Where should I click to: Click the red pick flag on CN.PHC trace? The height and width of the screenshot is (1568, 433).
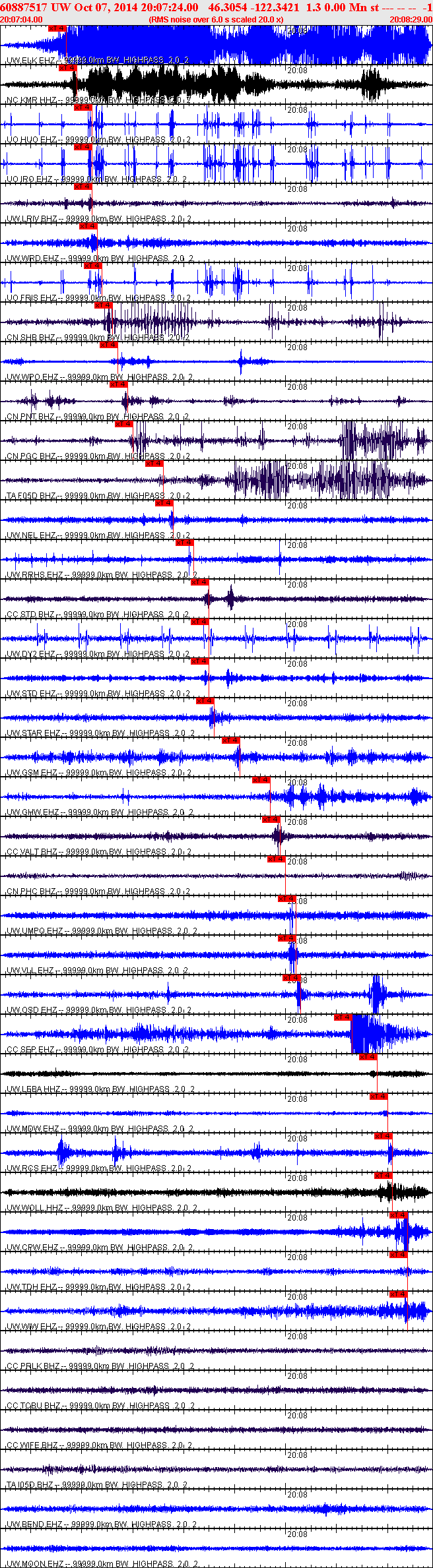click(x=276, y=859)
